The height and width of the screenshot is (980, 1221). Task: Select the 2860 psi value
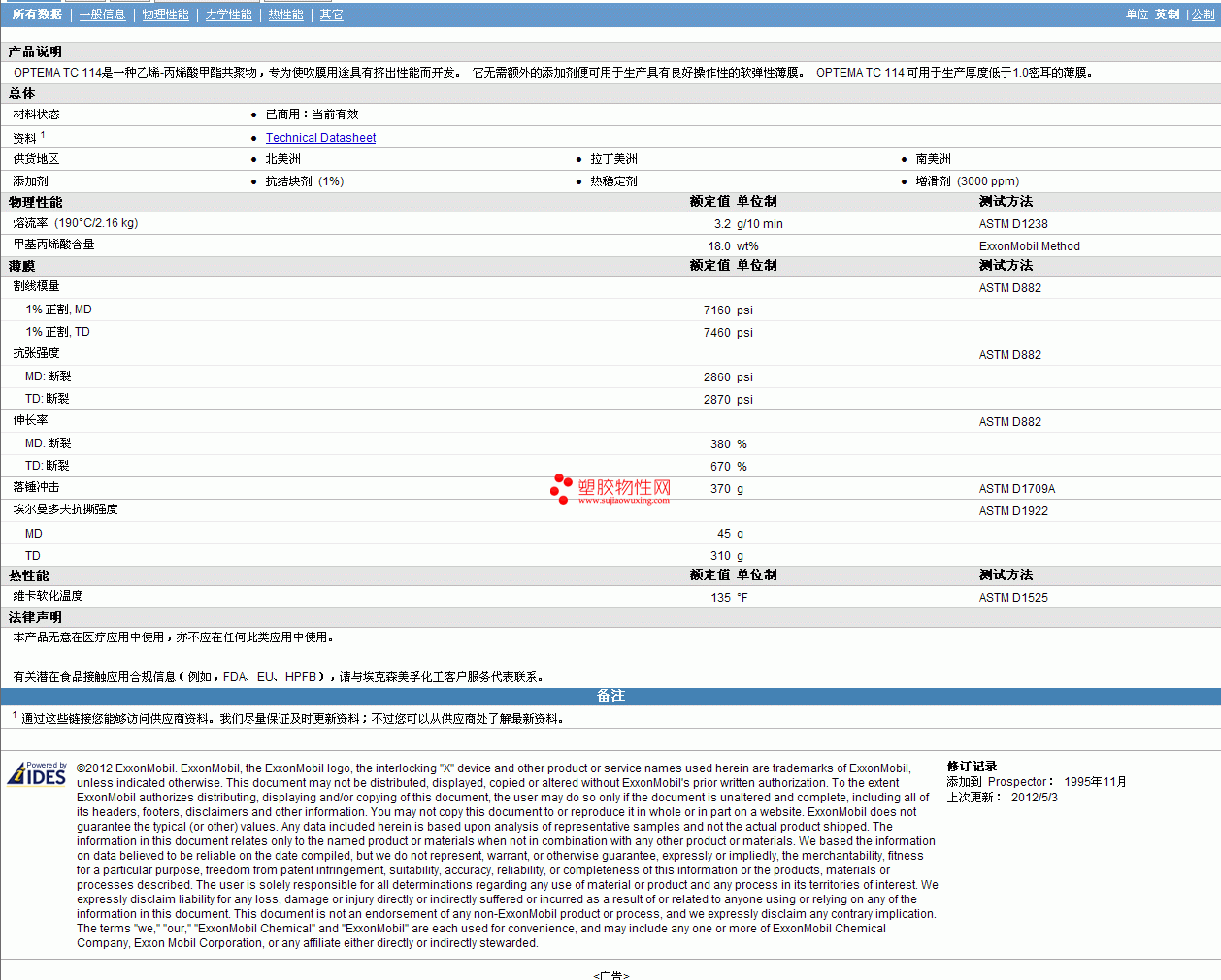(x=728, y=377)
